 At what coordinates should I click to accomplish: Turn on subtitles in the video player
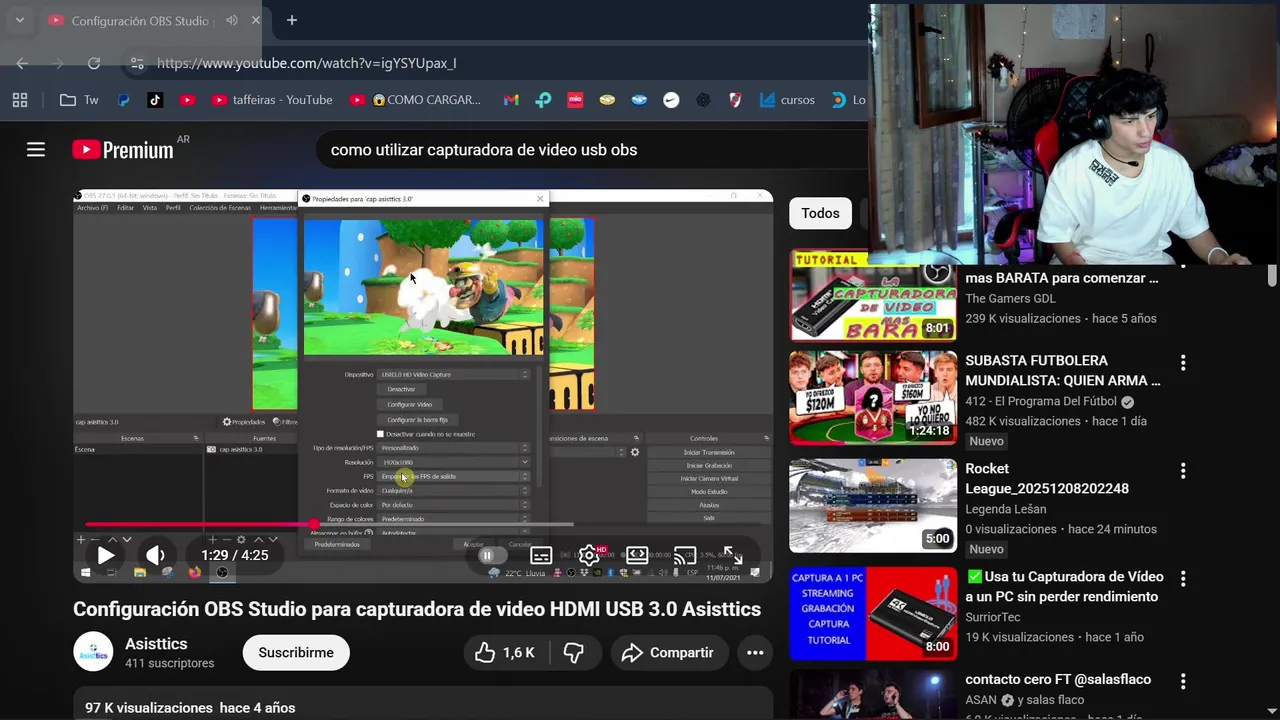pos(541,555)
